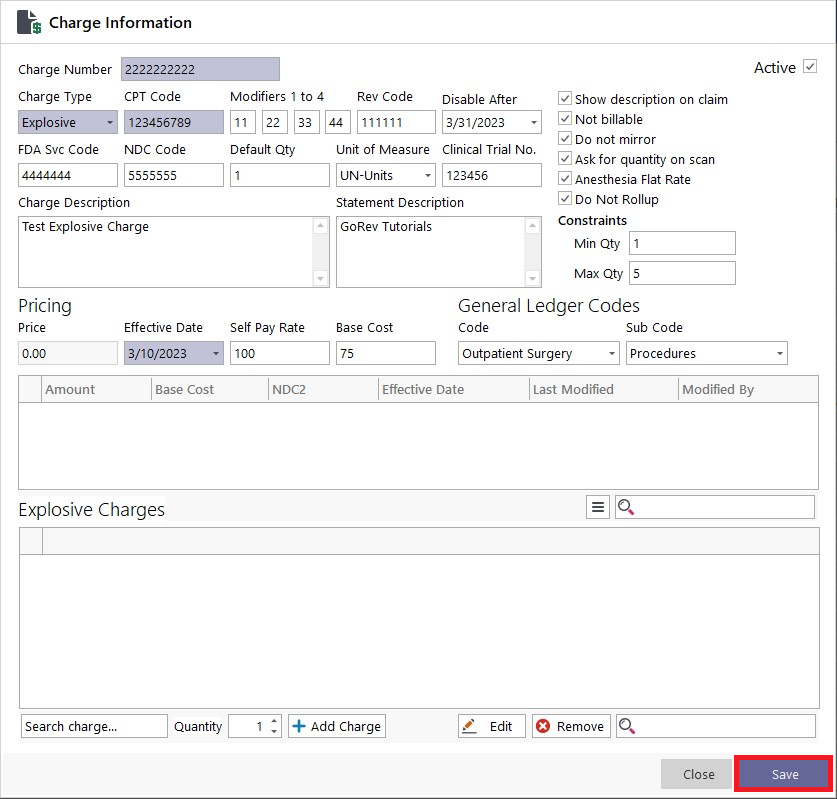837x799 pixels.
Task: Click the Statement Description scroll up arrow
Action: tap(532, 226)
